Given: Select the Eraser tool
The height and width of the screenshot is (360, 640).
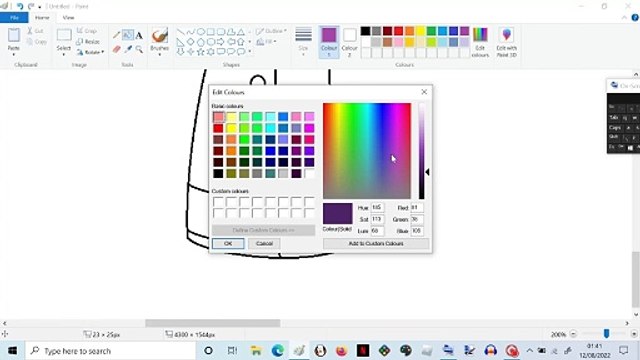Looking at the screenshot, I should (x=116, y=49).
